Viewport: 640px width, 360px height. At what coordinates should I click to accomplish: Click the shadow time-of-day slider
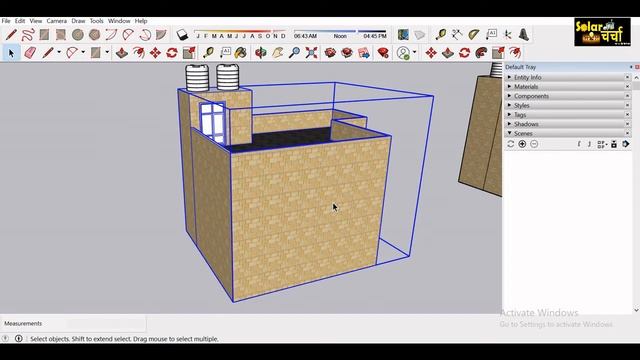pyautogui.click(x=340, y=31)
